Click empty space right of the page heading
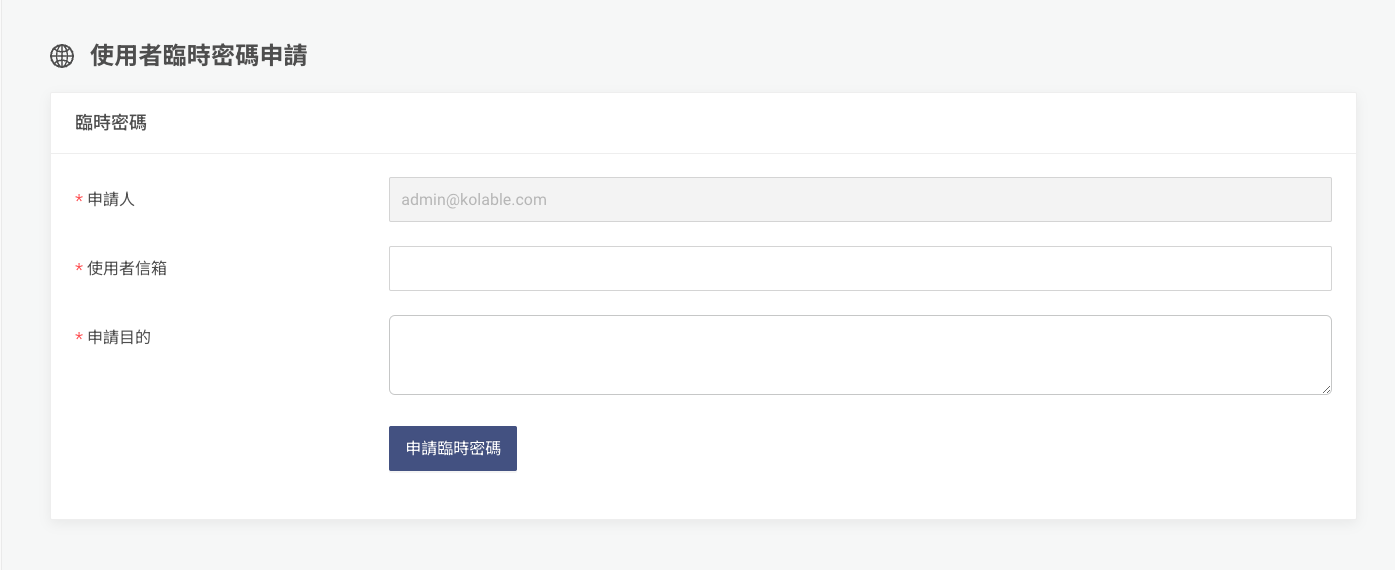 point(800,56)
